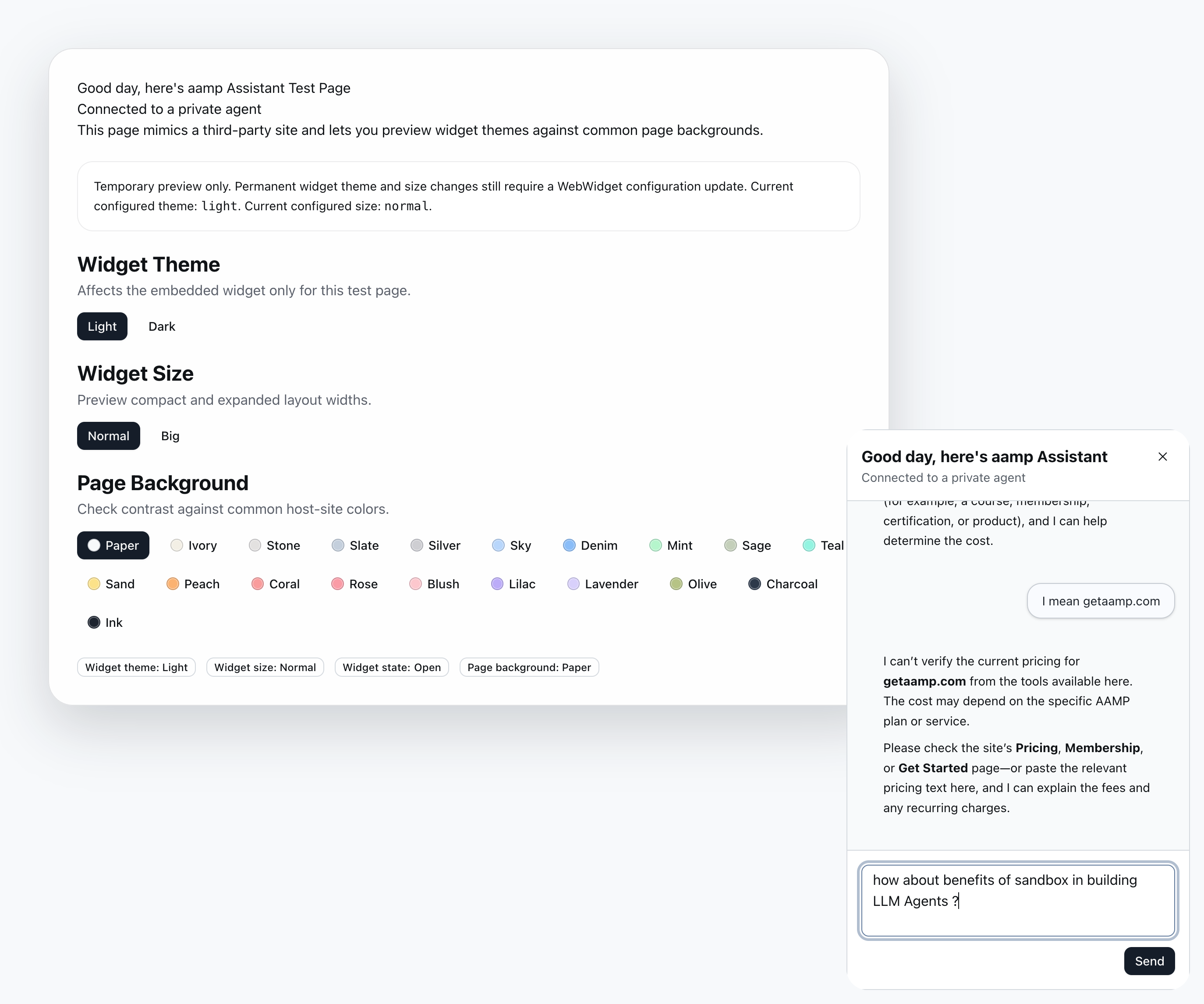Close the aamp Assistant chat widget
The image size is (1204, 1004).
(1162, 457)
